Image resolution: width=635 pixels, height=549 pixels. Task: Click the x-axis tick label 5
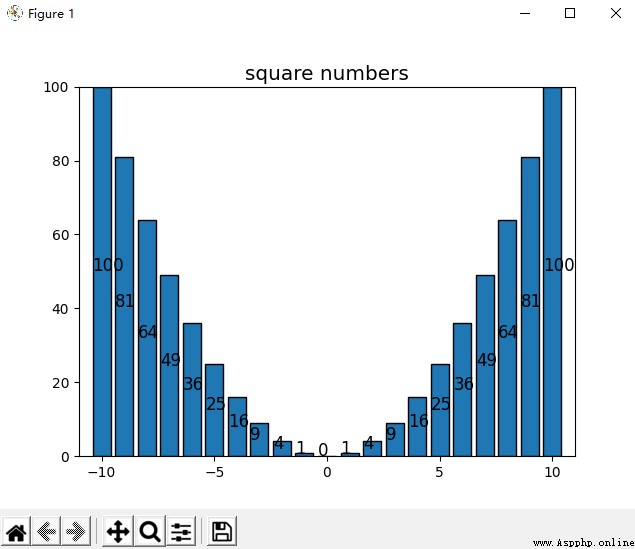point(439,472)
